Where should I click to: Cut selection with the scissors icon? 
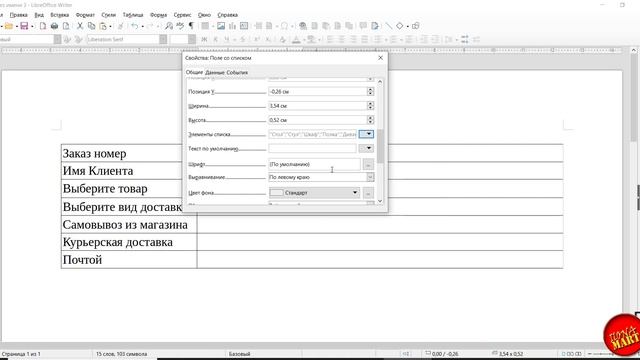click(x=80, y=26)
